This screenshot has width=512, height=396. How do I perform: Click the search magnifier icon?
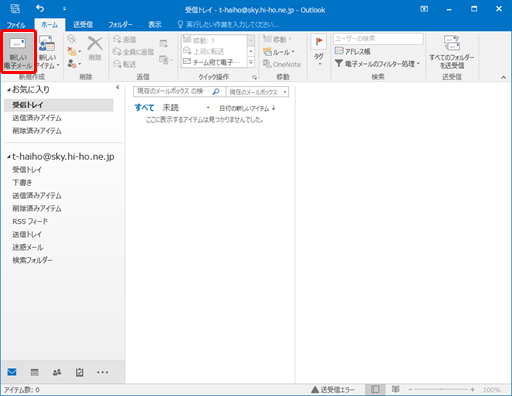(x=216, y=91)
